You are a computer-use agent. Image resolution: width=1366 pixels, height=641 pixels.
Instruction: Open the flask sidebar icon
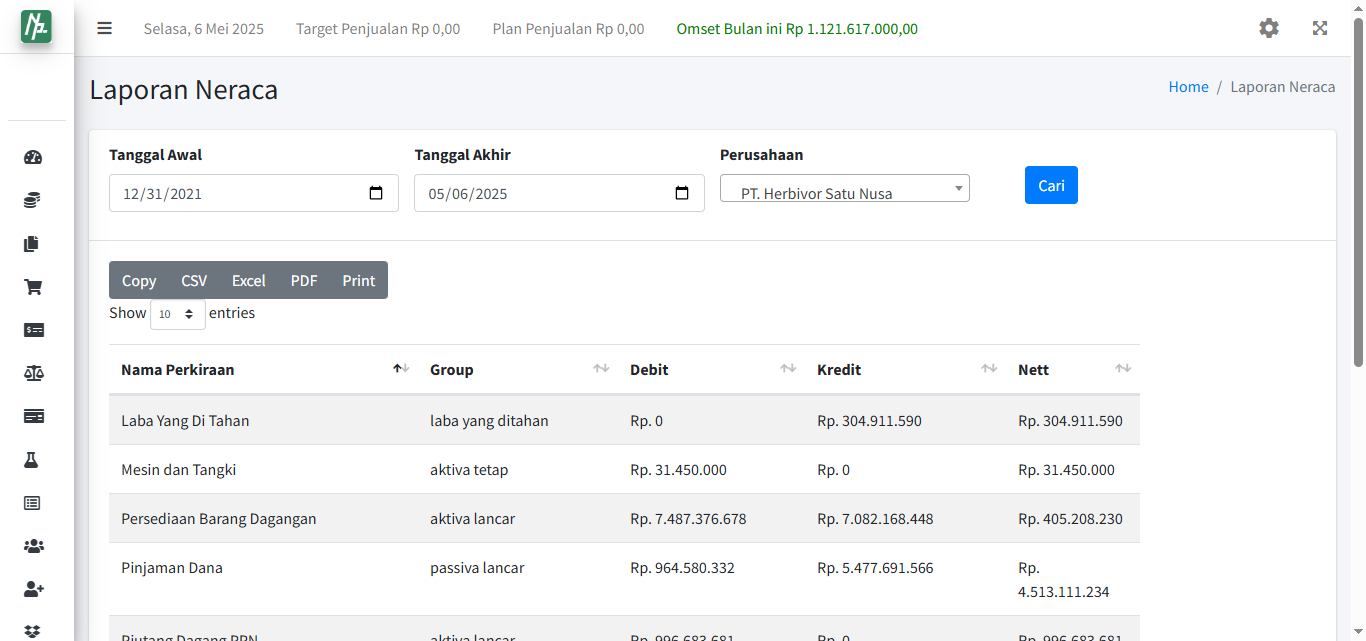click(33, 460)
